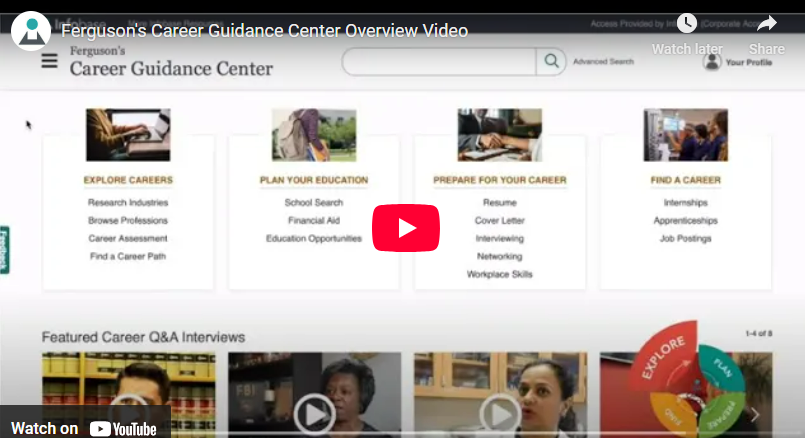Screen dimensions: 805x438
Task: Open Interviewing link
Action: point(500,238)
